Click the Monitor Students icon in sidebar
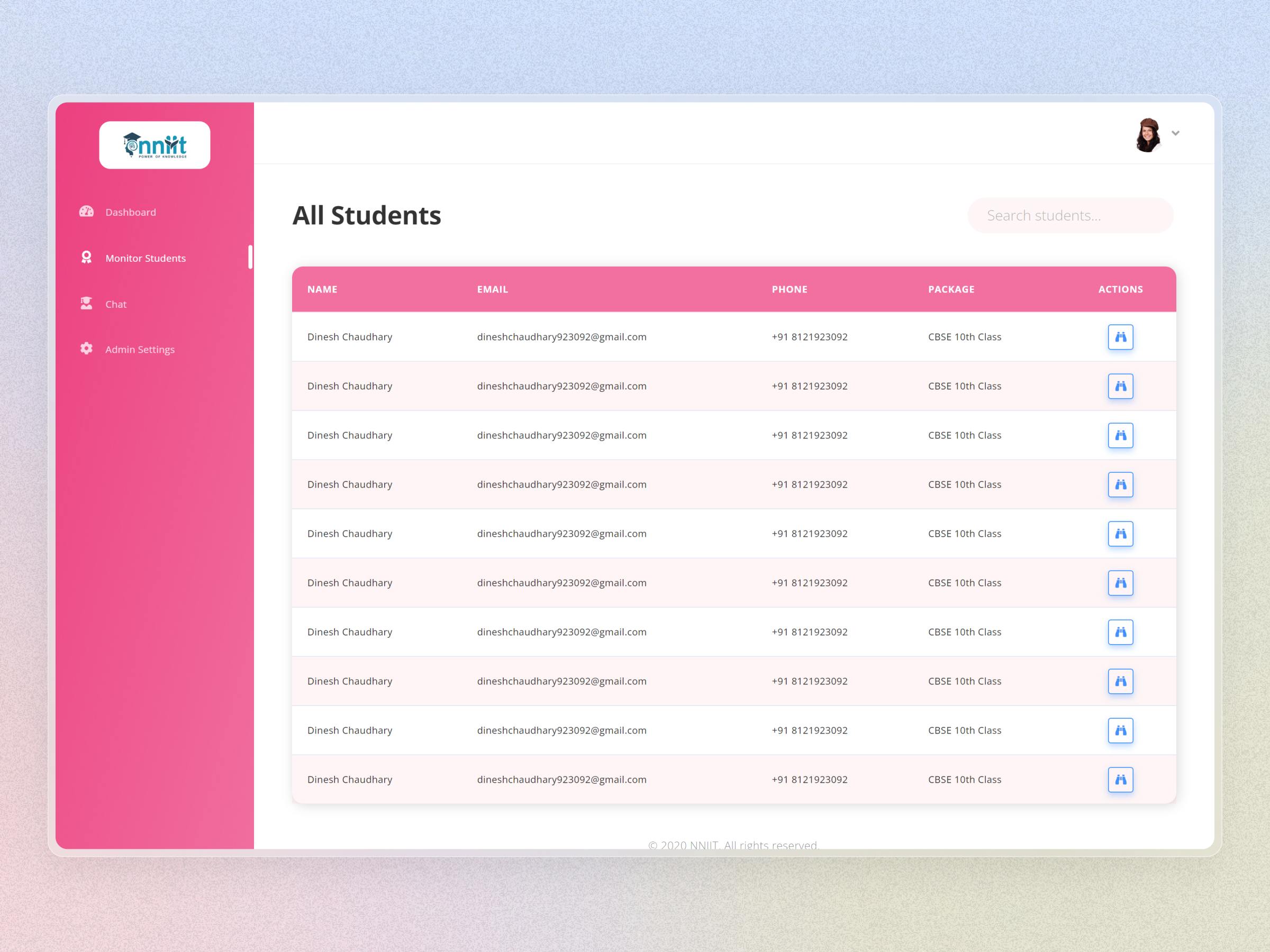This screenshot has width=1270, height=952. point(86,257)
